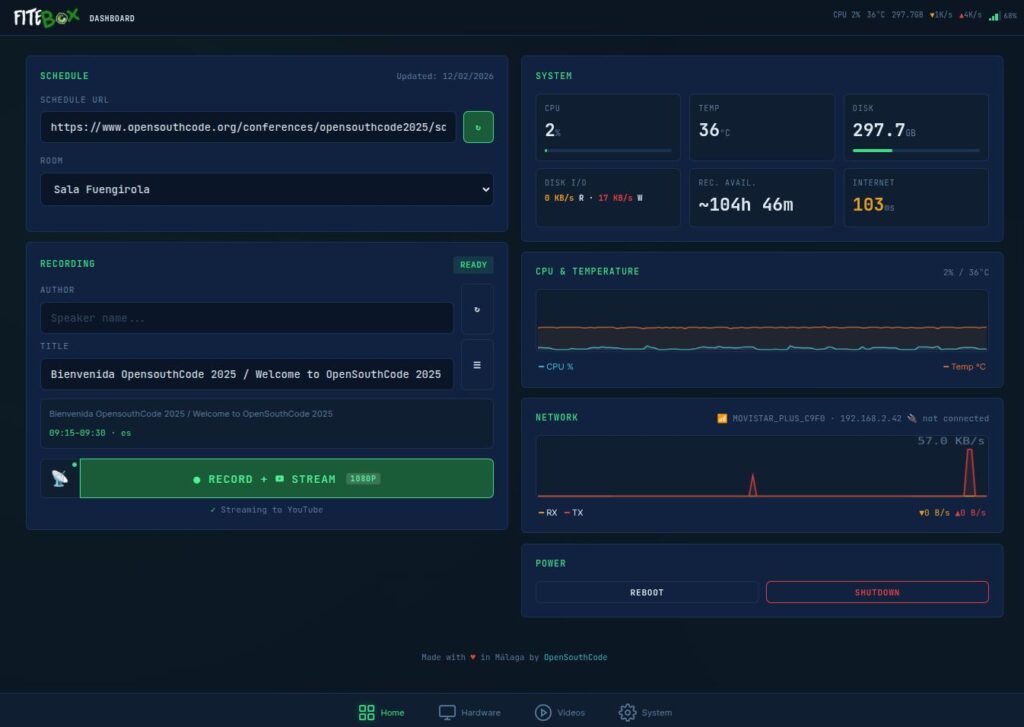Click the System gear icon
The width and height of the screenshot is (1024, 727).
tap(627, 712)
